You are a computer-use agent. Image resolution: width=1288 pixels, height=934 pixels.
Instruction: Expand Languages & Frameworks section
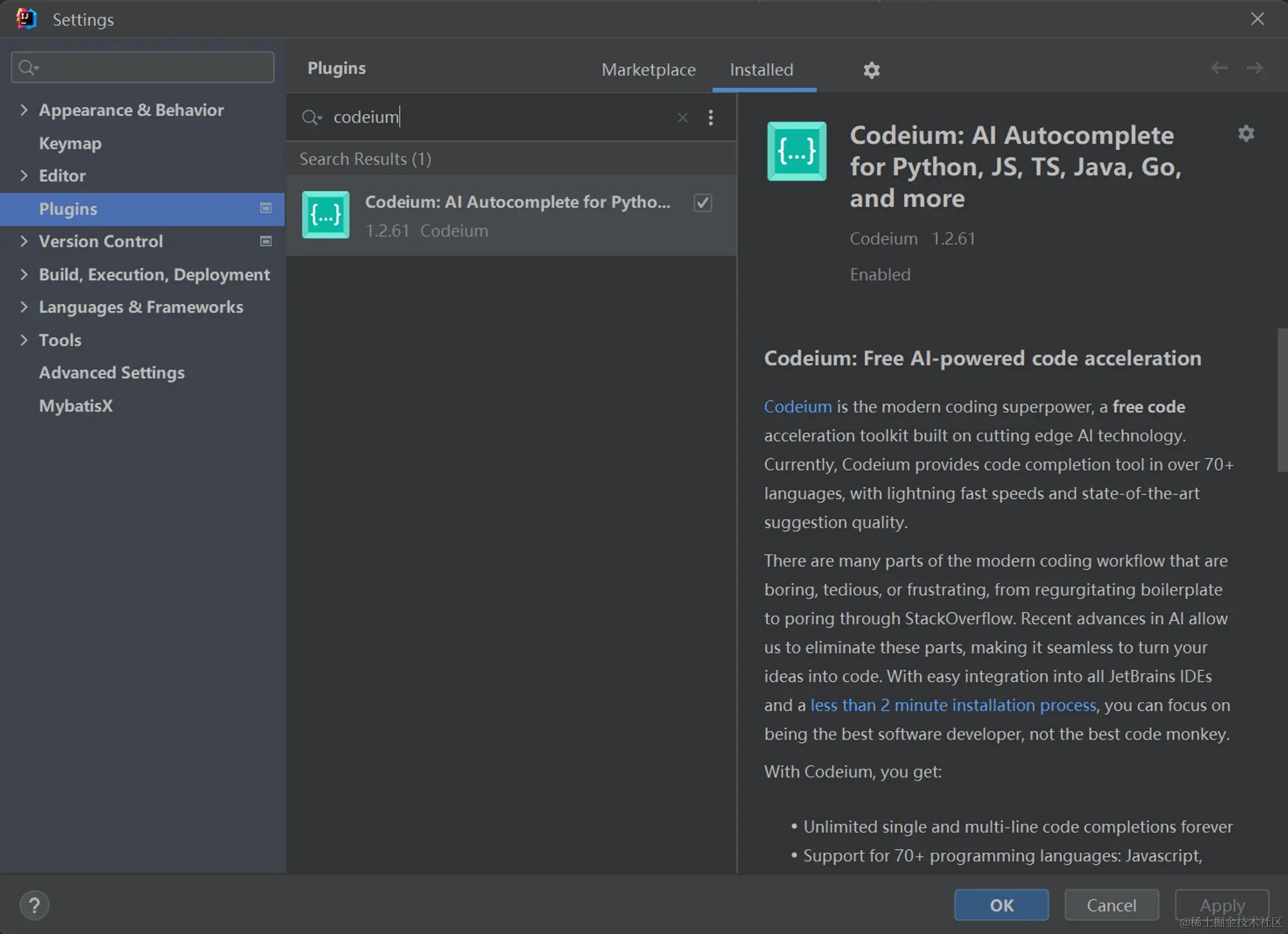click(x=24, y=307)
